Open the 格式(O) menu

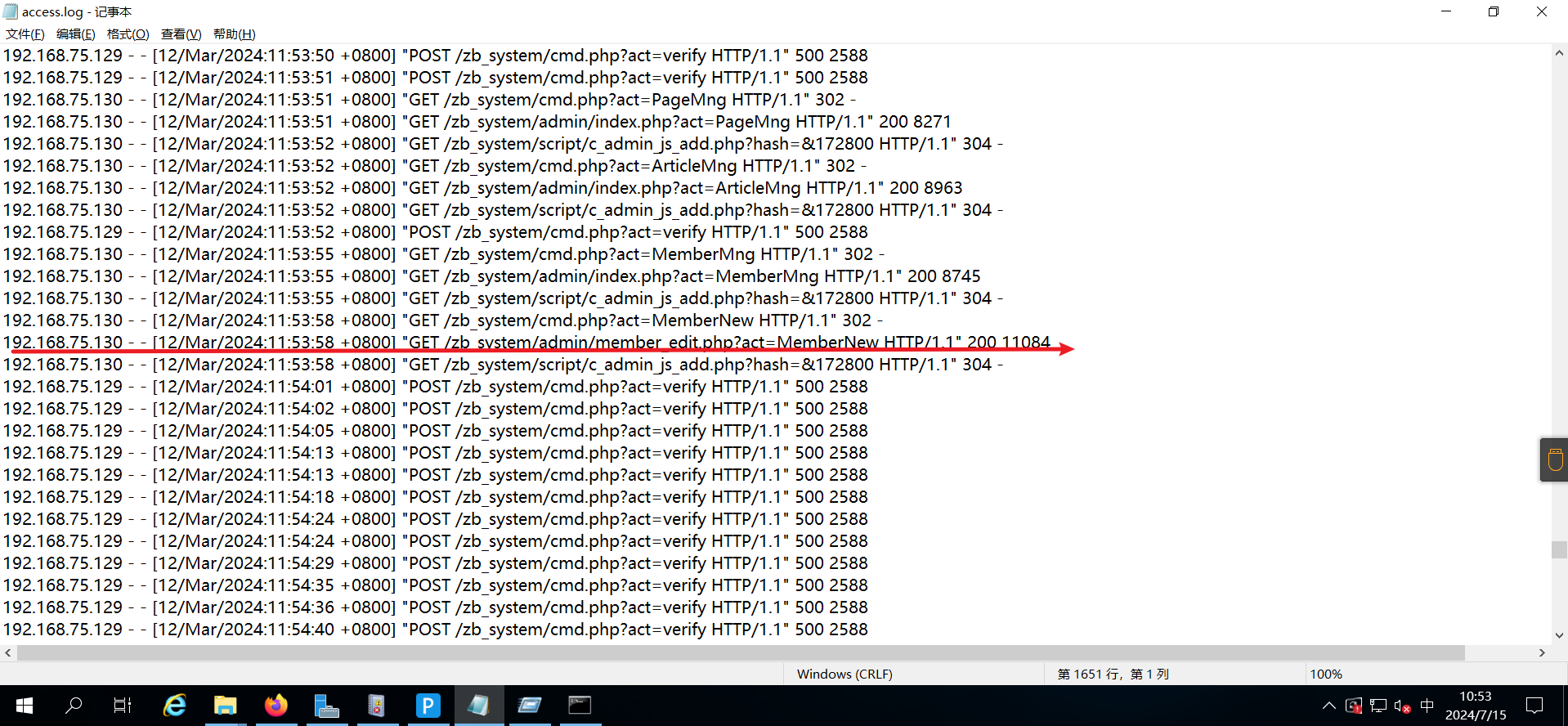[128, 34]
